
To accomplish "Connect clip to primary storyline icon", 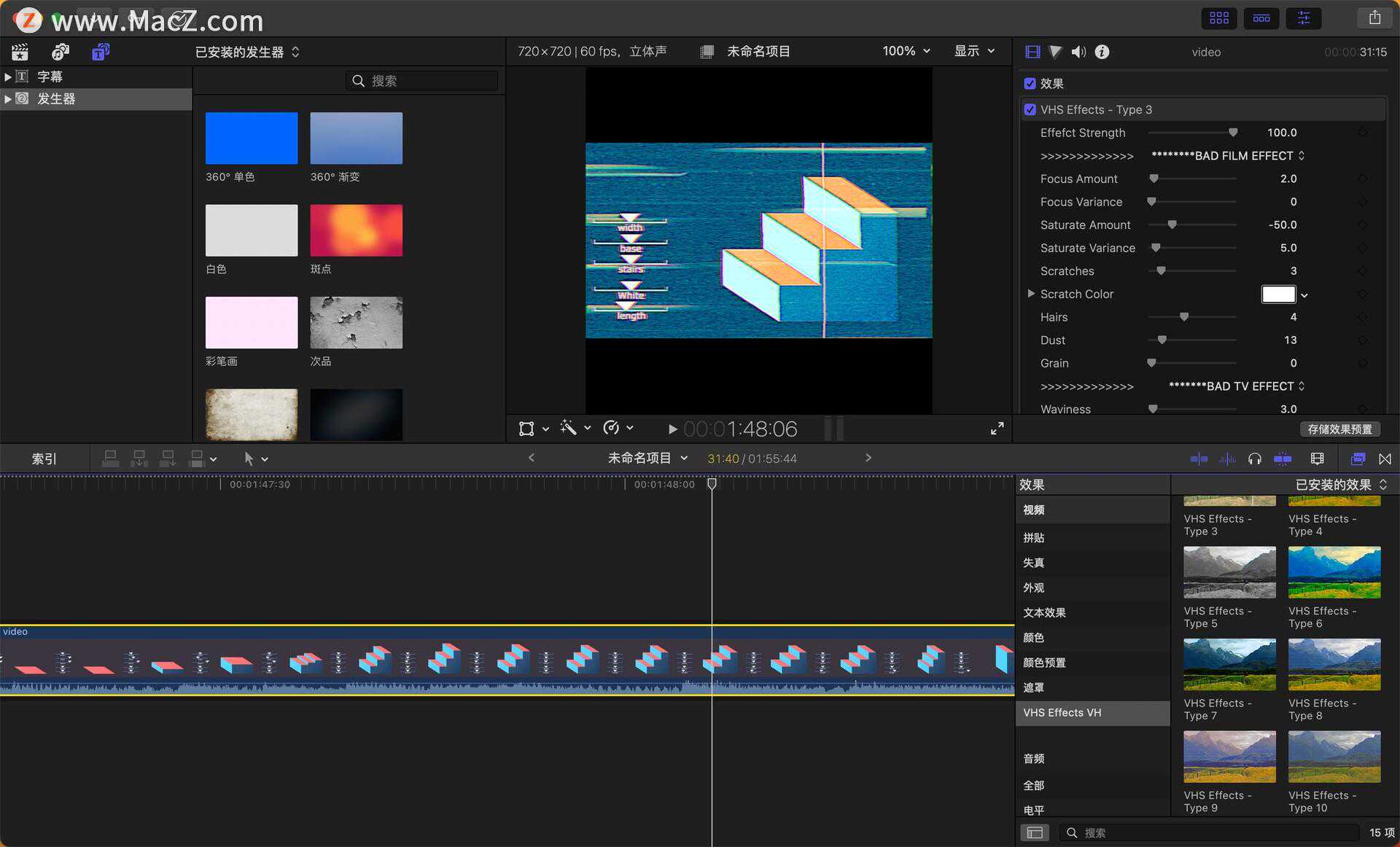I will [x=110, y=458].
